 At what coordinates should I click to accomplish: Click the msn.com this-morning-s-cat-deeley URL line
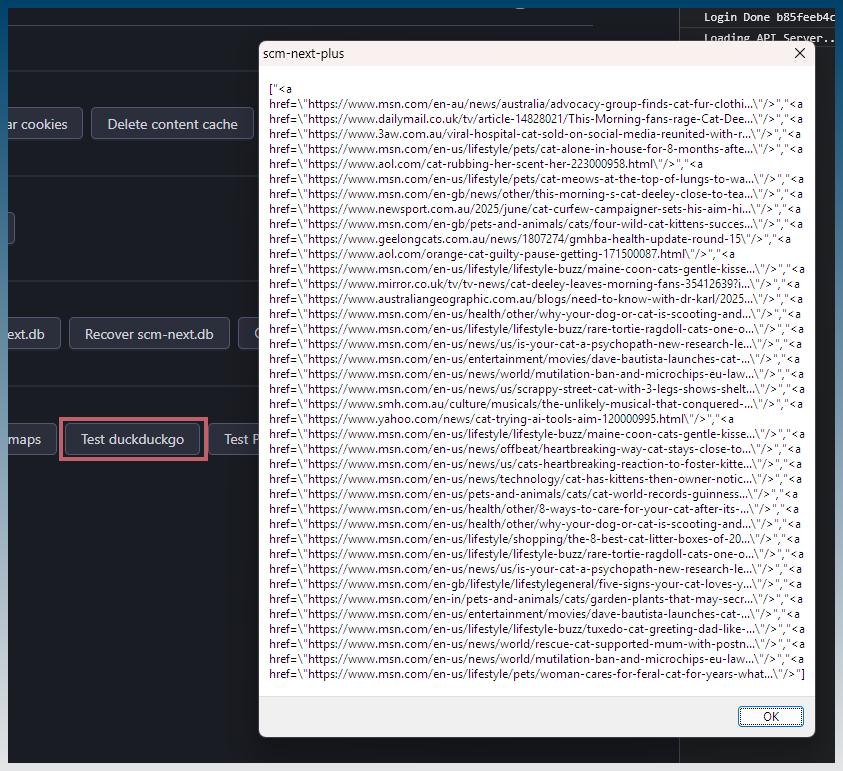click(536, 194)
